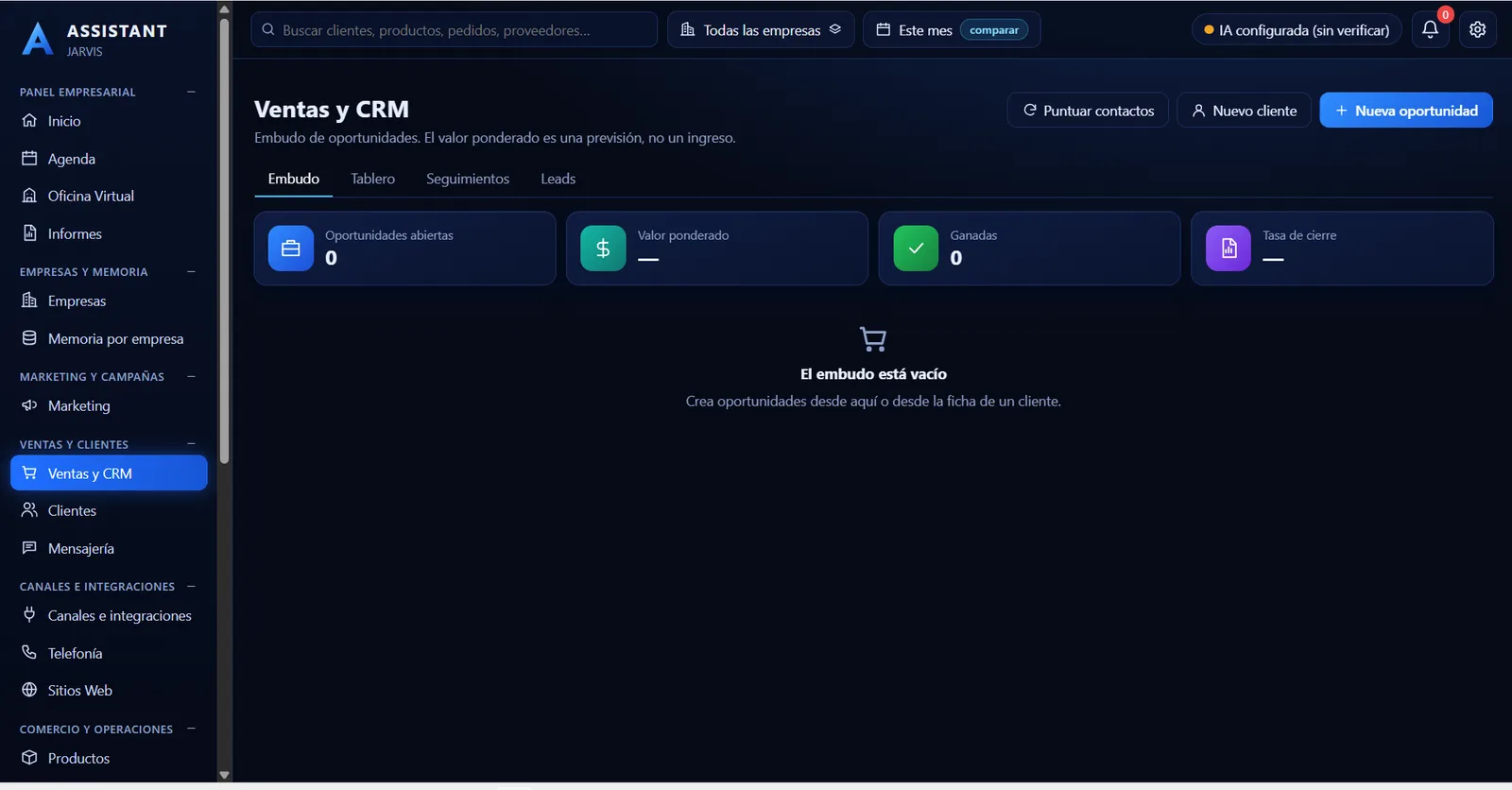1512x790 pixels.
Task: Open Clientes in the sidebar
Action: tap(109, 510)
